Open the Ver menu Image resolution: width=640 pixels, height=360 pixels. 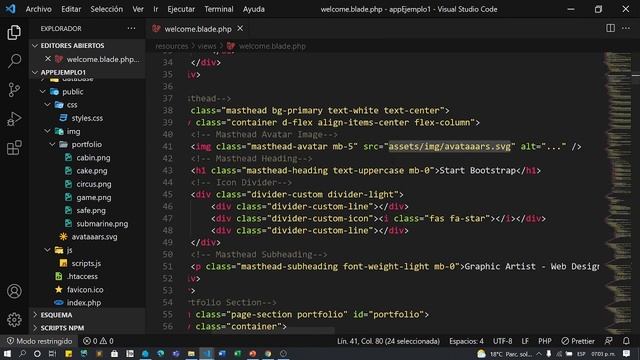click(x=138, y=9)
